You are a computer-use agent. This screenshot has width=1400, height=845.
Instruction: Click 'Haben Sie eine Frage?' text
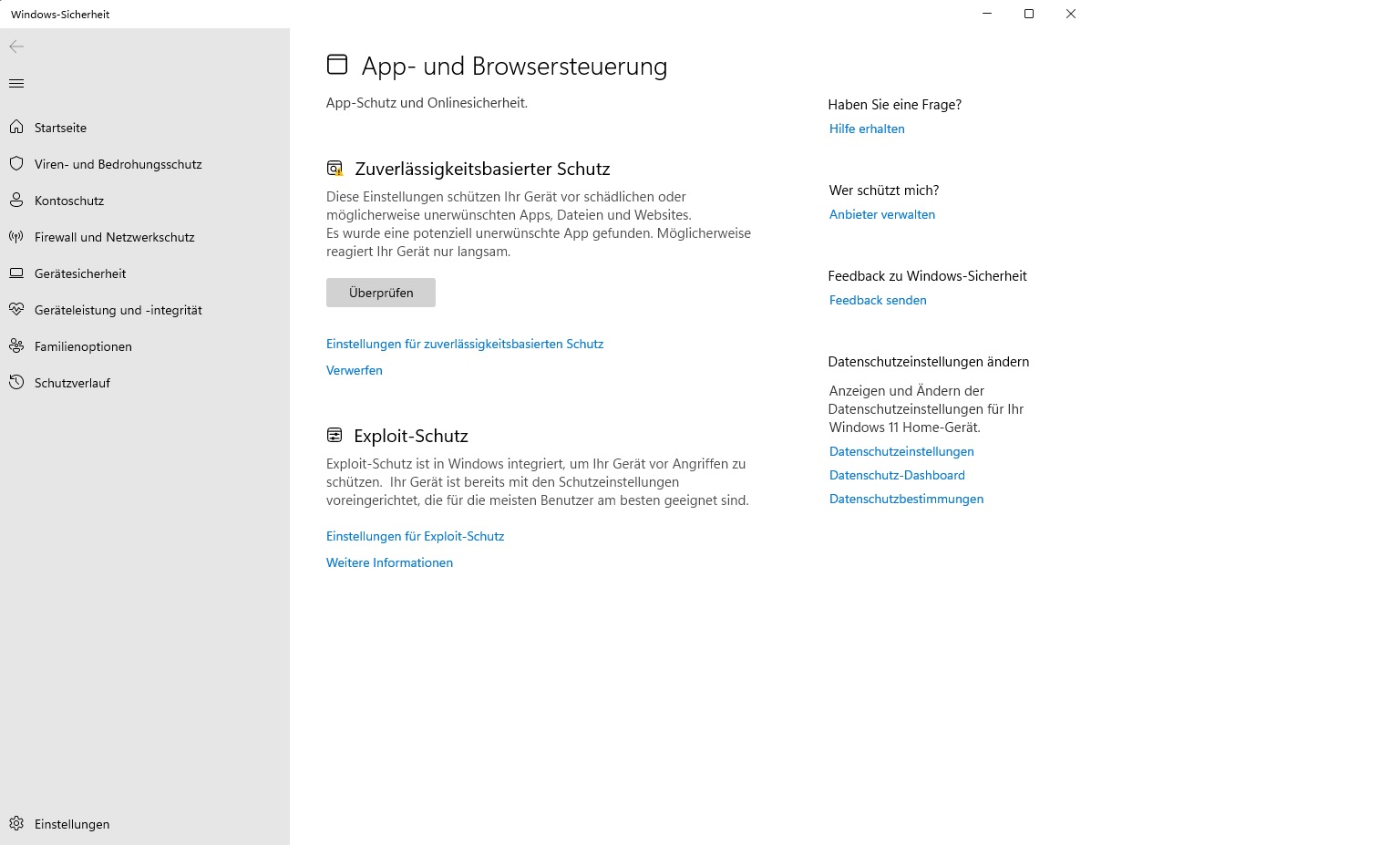tap(894, 105)
